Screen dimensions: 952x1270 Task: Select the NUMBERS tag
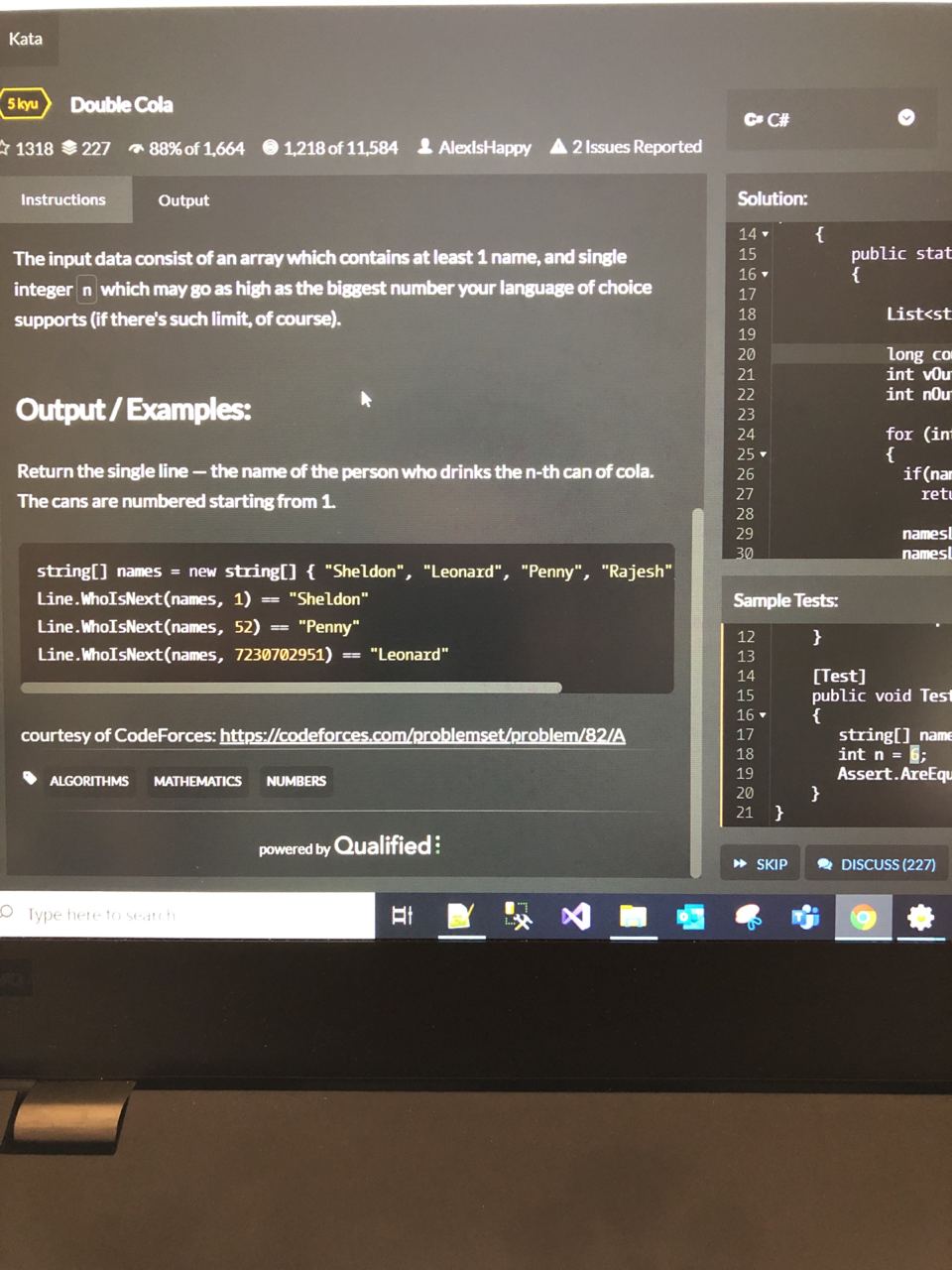296,781
